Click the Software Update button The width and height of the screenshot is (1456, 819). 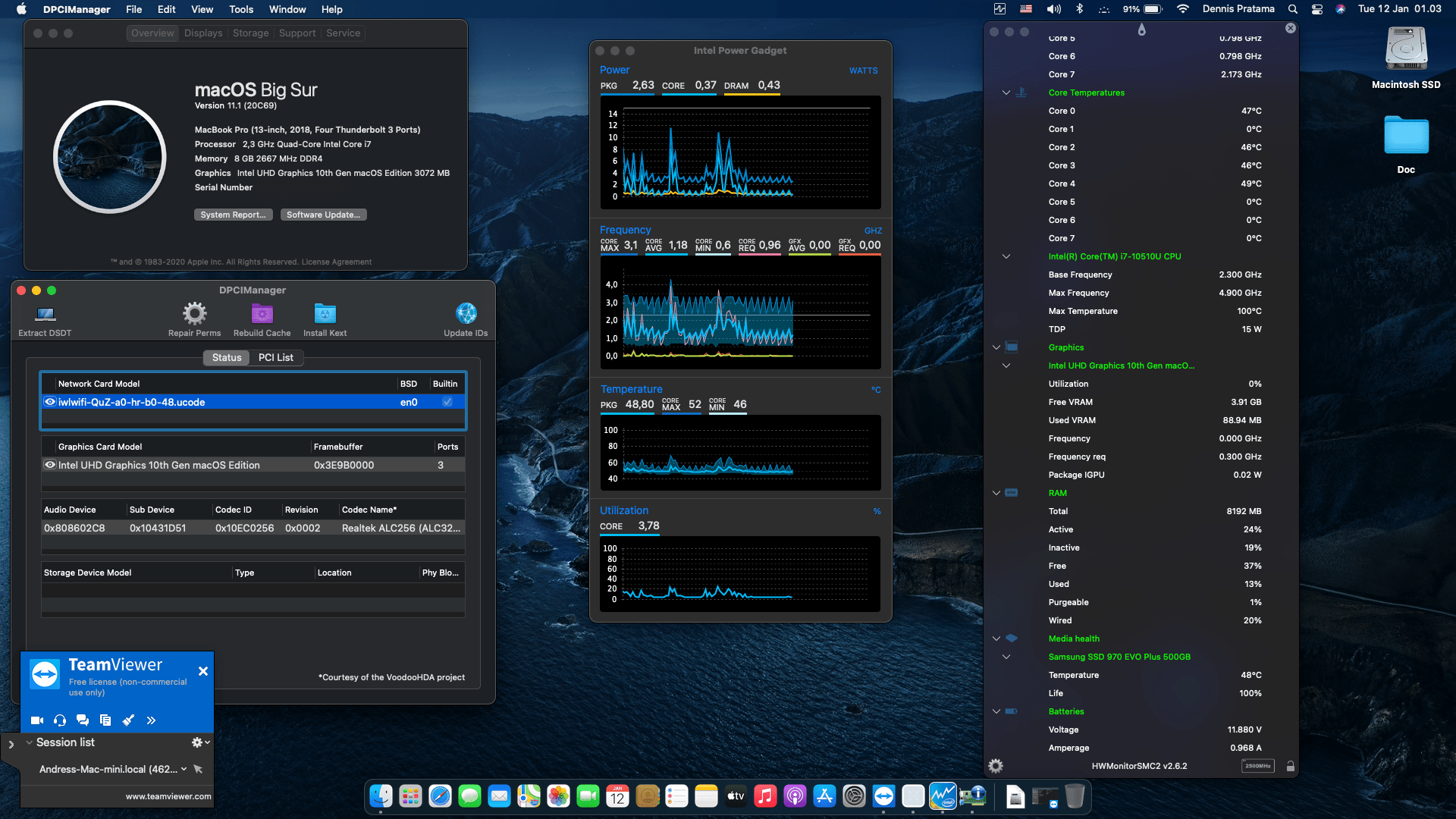coord(323,215)
